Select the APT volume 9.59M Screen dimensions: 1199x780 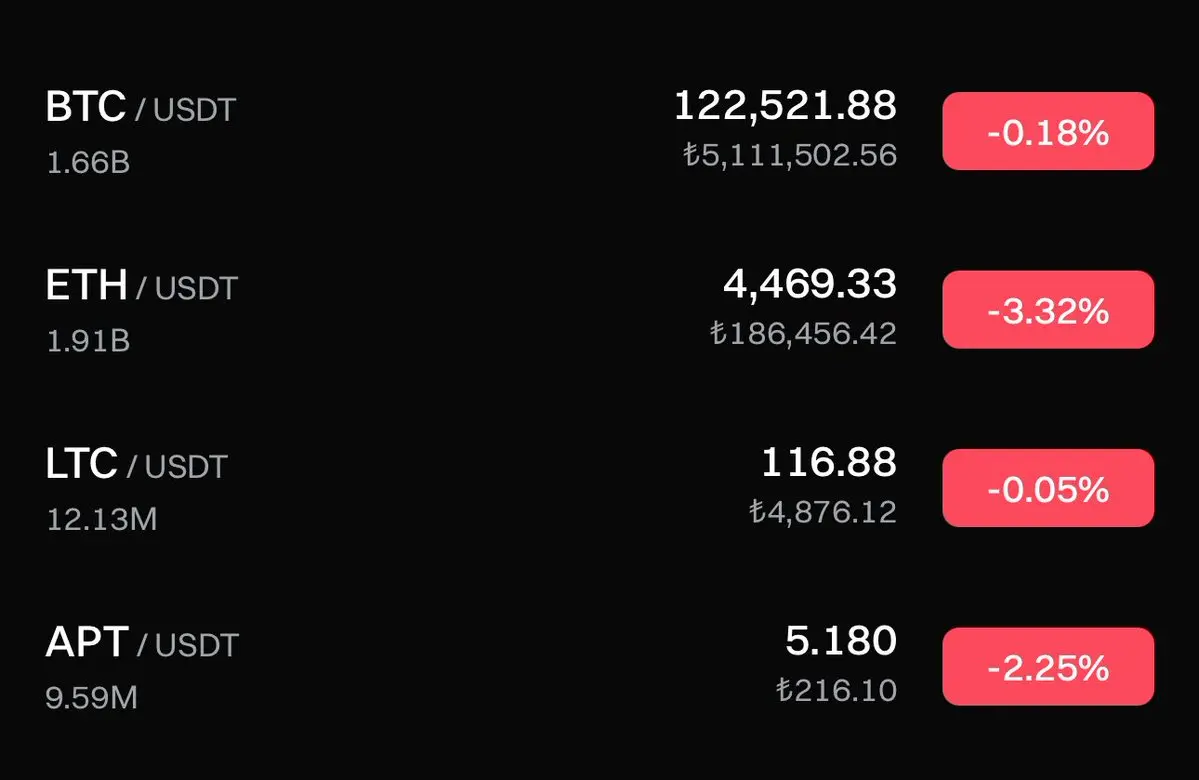92,697
